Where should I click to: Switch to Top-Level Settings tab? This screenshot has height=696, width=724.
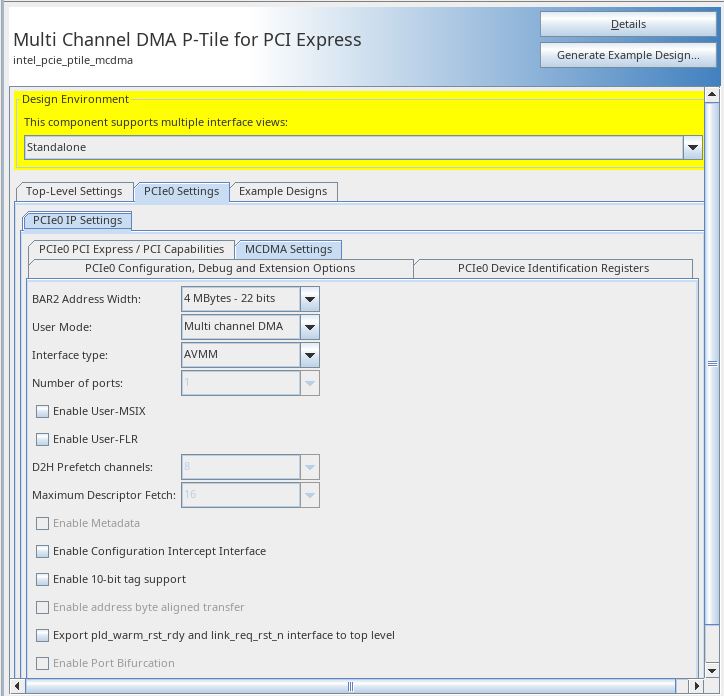(74, 191)
